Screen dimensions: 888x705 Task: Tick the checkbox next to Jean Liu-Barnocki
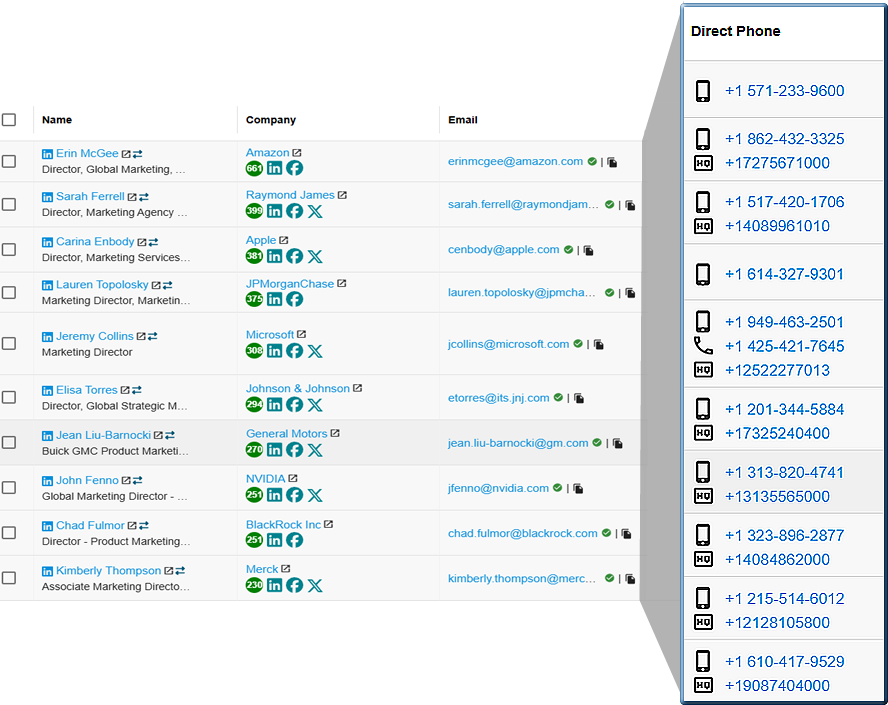[x=9, y=442]
